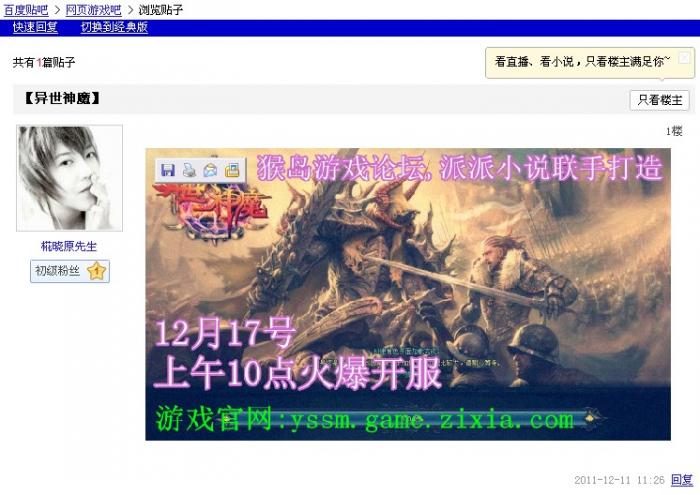Click 切换到经典版 in the blue bar

[x=114, y=27]
